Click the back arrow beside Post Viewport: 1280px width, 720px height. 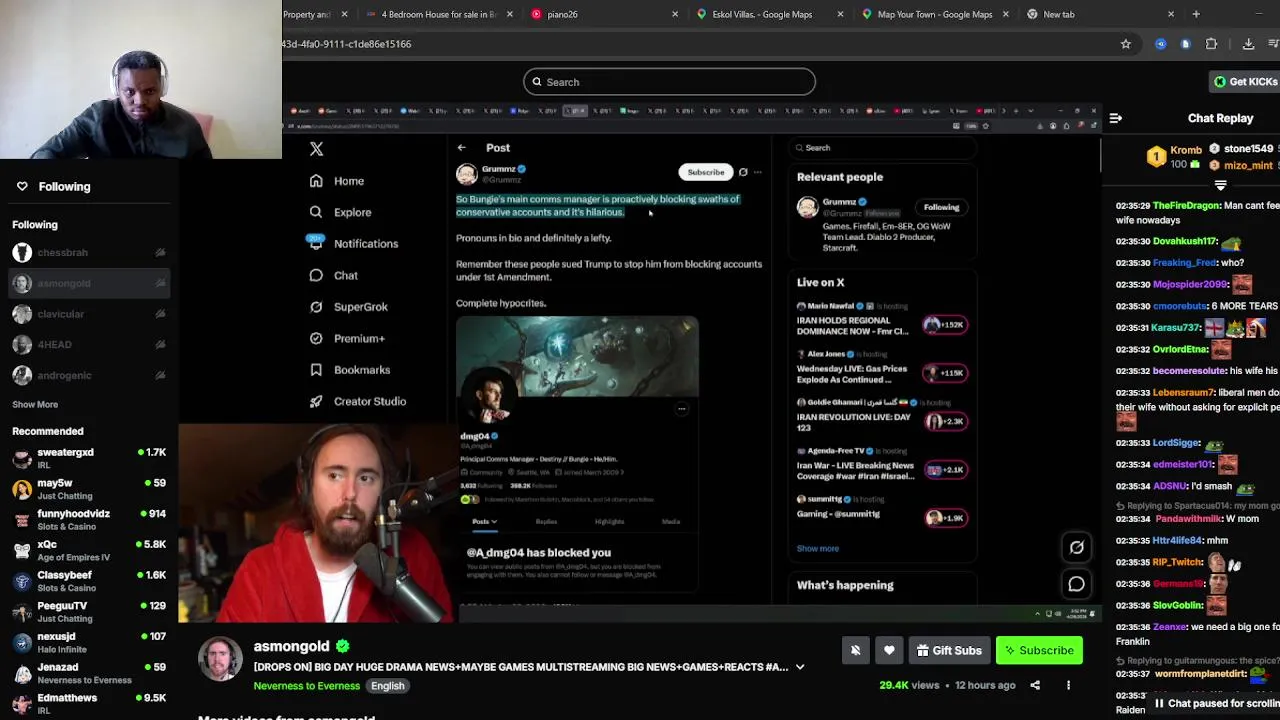tap(462, 148)
